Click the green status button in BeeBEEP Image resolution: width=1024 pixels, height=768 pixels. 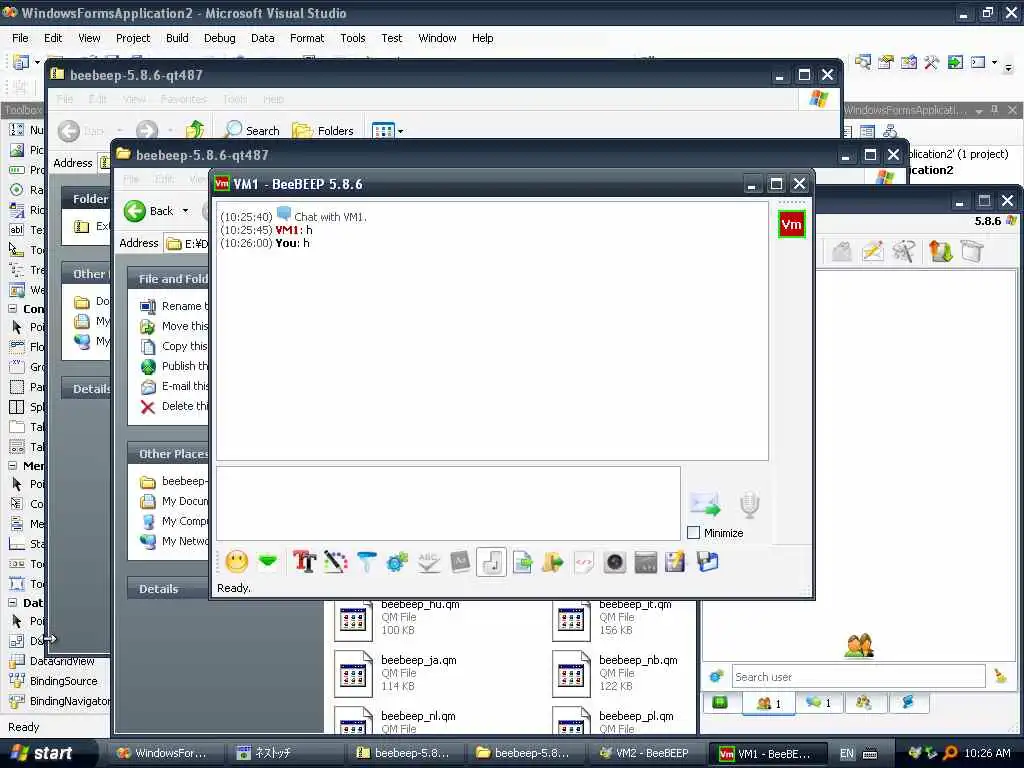click(720, 703)
